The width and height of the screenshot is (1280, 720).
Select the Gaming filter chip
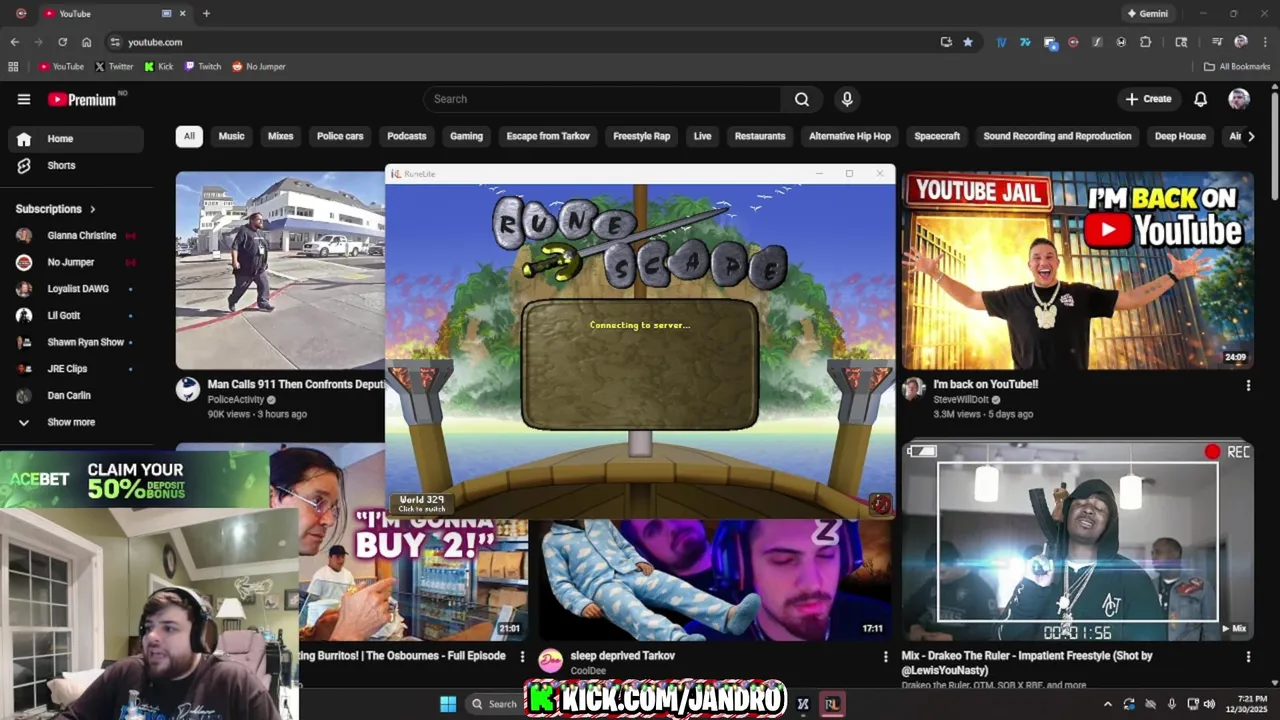466,136
